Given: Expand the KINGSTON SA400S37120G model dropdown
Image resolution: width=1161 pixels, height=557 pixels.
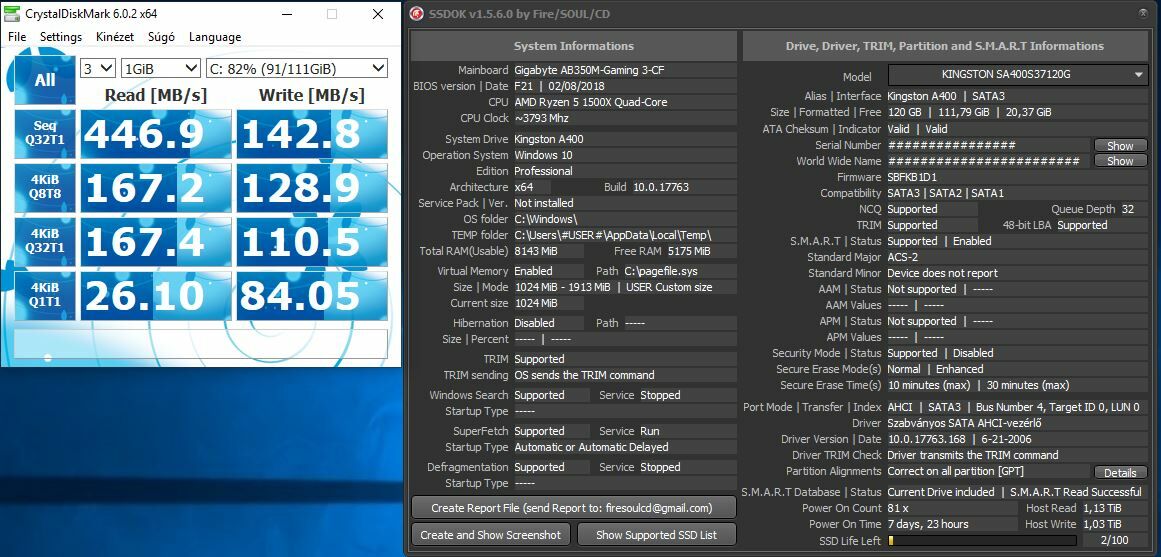Looking at the screenshot, I should coord(1017,75).
